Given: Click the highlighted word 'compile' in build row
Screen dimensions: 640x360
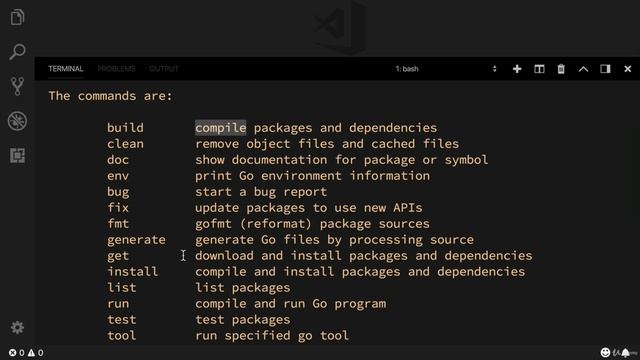Looking at the screenshot, I should (x=220, y=128).
